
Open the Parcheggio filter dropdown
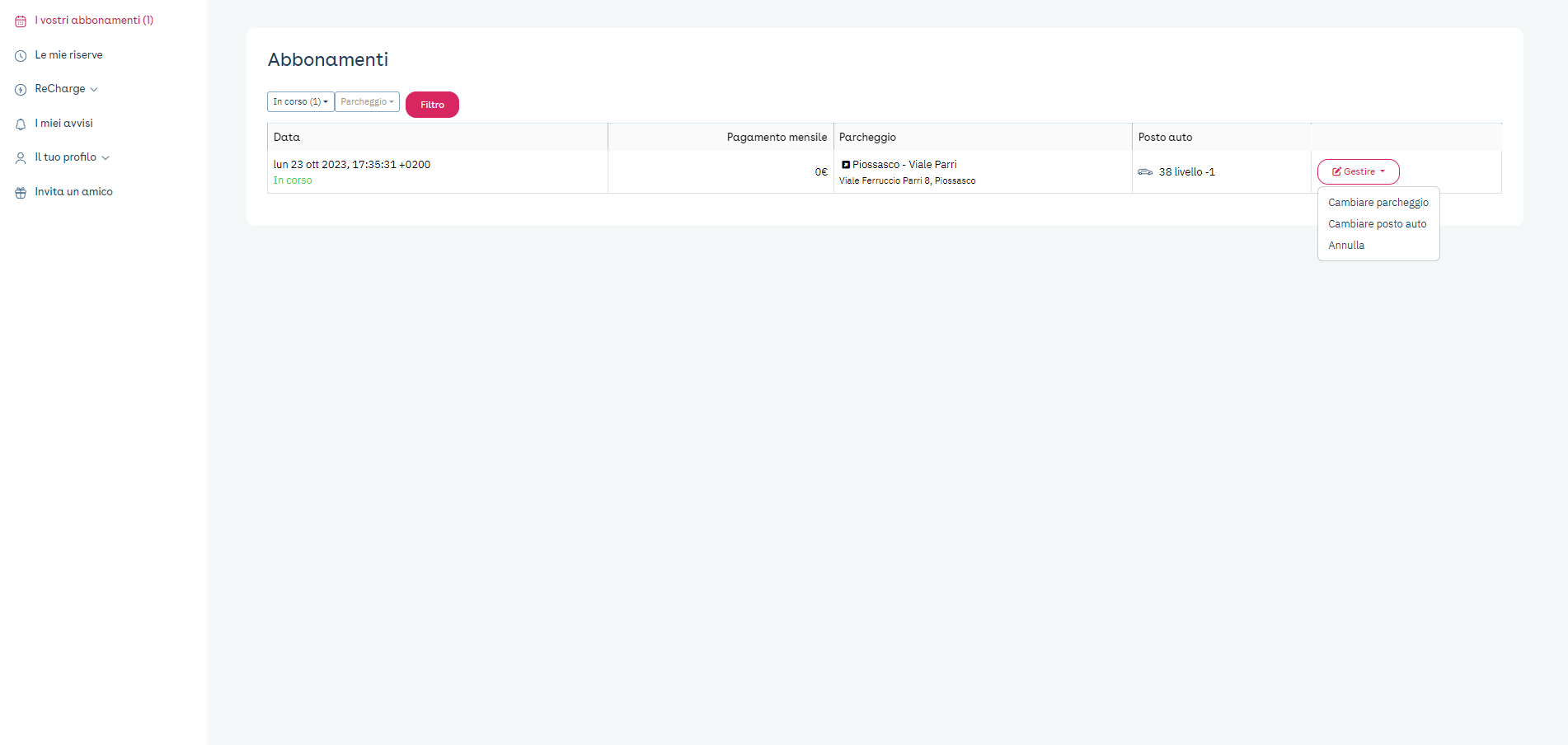pyautogui.click(x=367, y=102)
